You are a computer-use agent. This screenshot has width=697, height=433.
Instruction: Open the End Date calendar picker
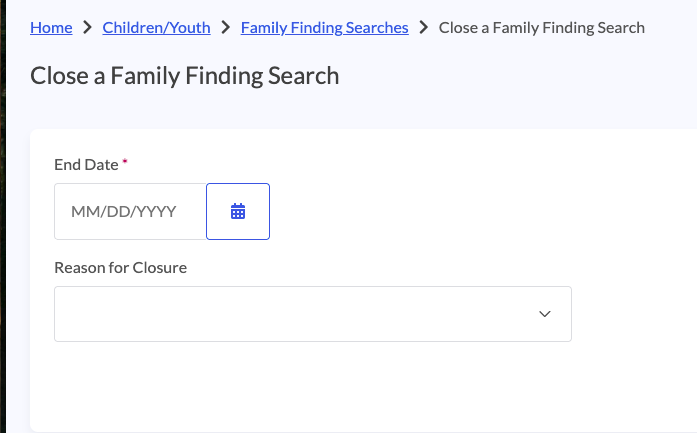238,212
